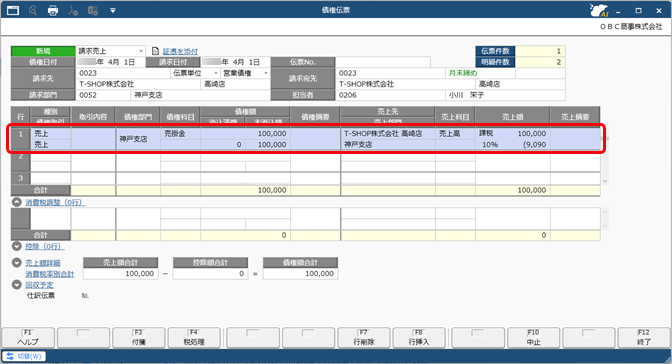The image size is (672, 364).
Task: Click the F4 税処理 button
Action: point(194,337)
